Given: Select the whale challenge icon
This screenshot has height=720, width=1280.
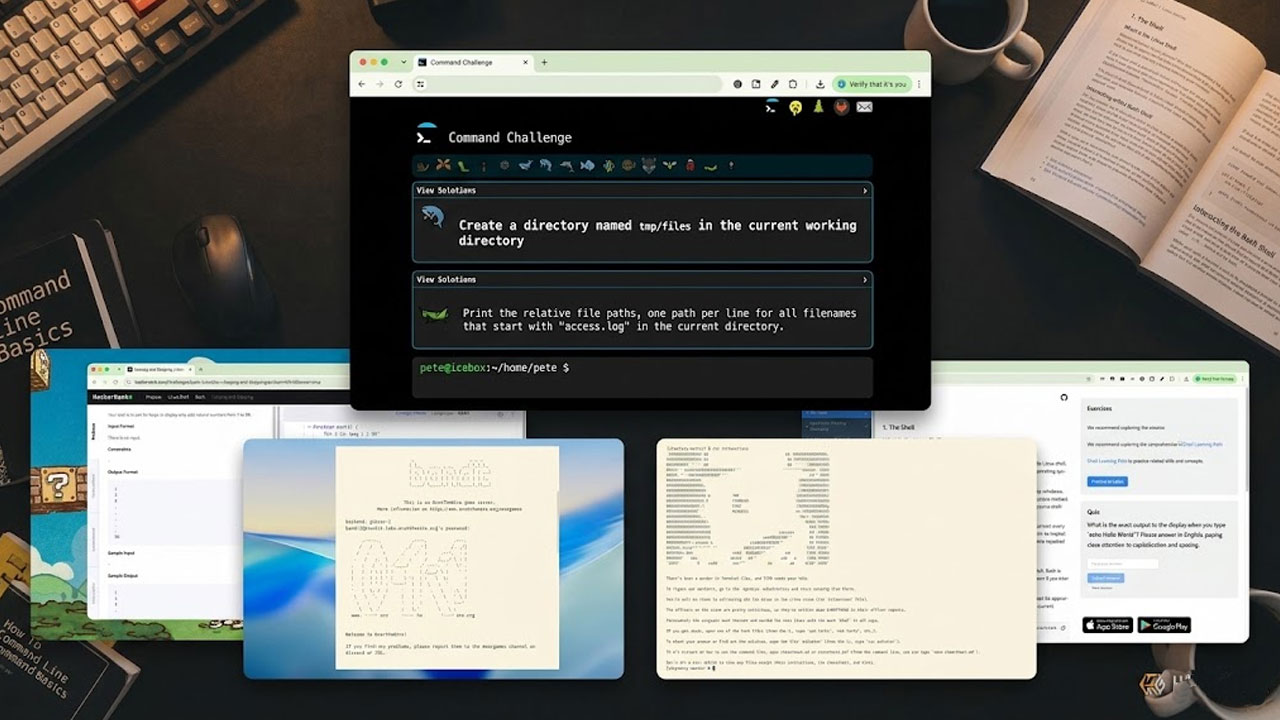Looking at the screenshot, I should pyautogui.click(x=524, y=166).
